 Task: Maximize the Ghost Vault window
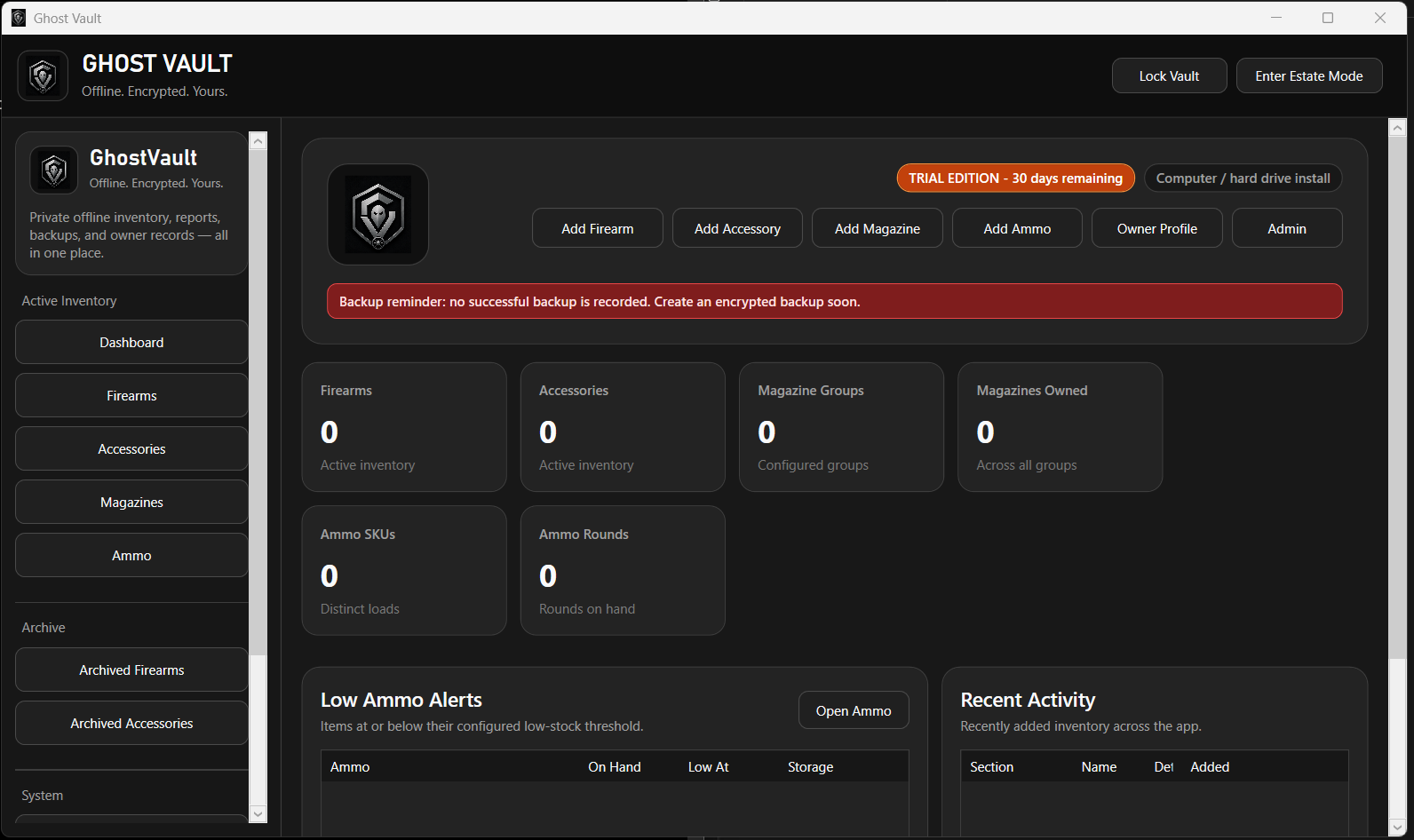(1328, 18)
